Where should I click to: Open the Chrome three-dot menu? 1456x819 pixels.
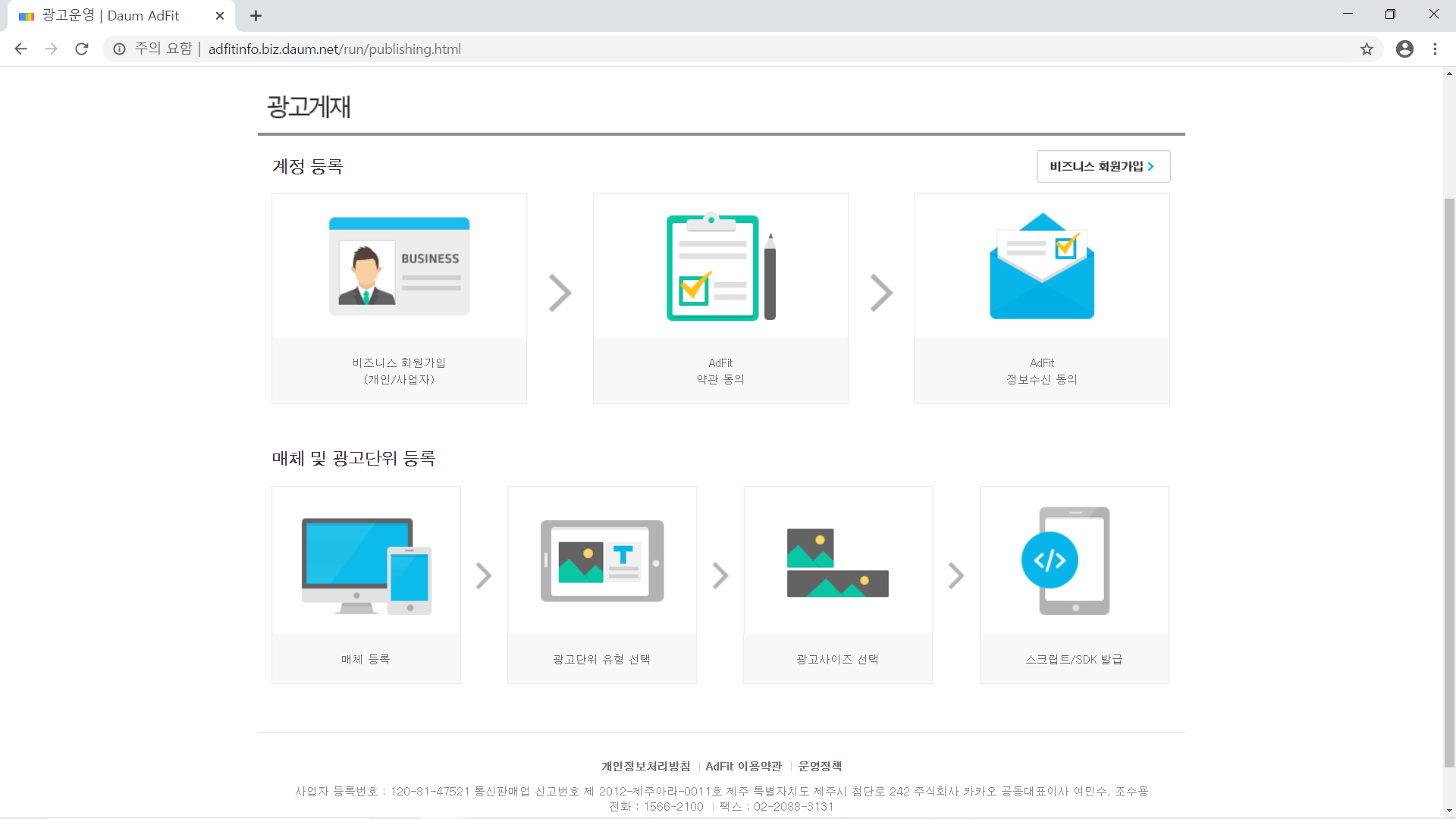pos(1435,49)
